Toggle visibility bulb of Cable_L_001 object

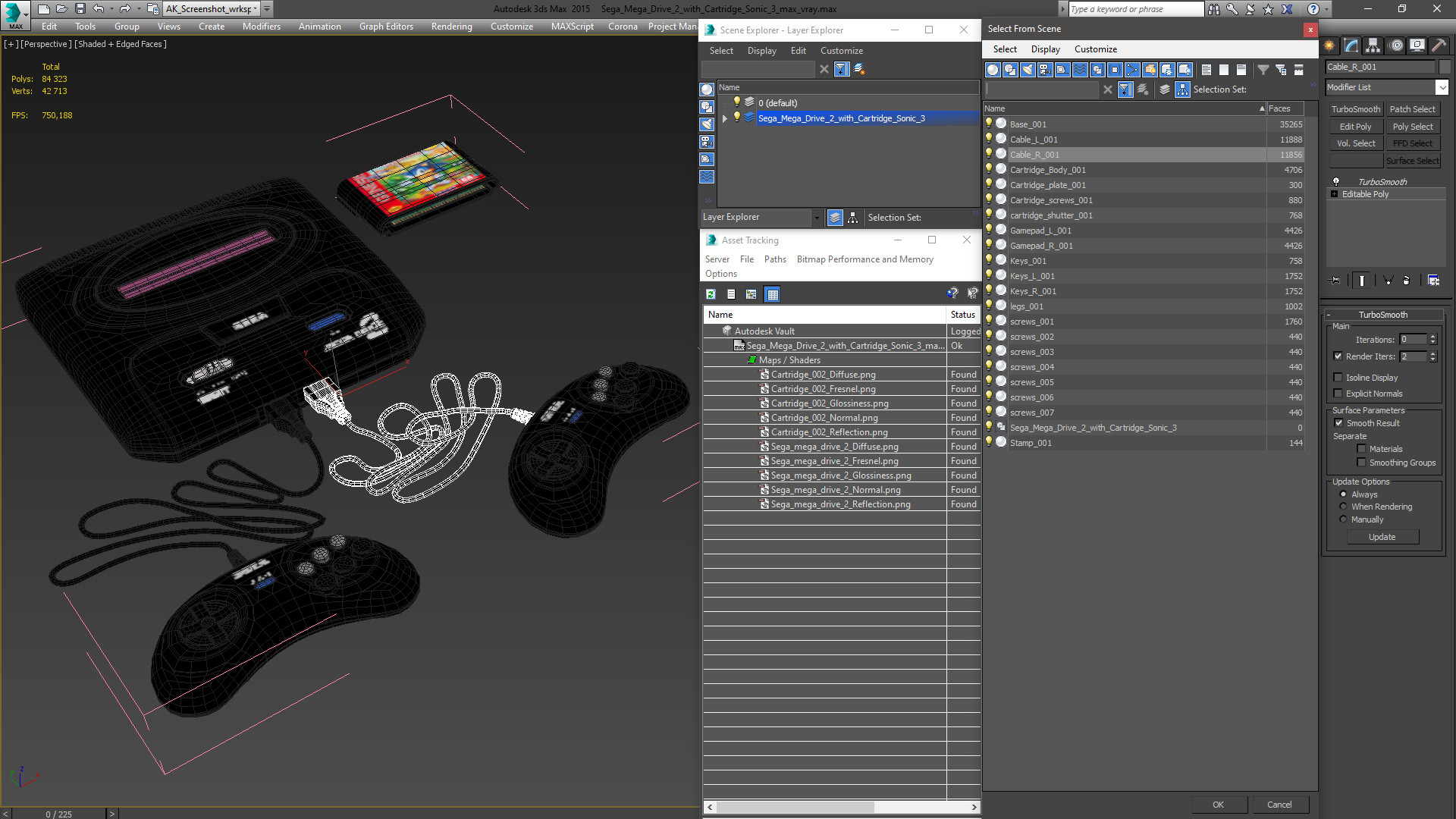(989, 139)
